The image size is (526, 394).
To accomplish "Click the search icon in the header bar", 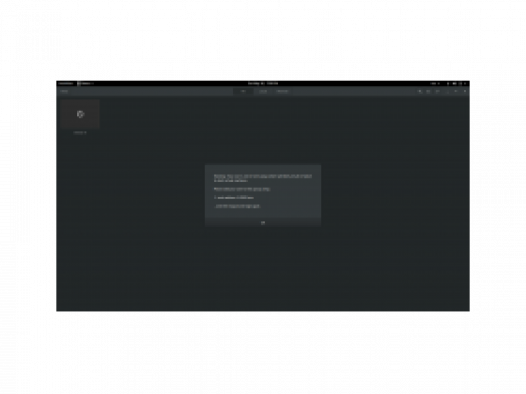I will (419, 91).
